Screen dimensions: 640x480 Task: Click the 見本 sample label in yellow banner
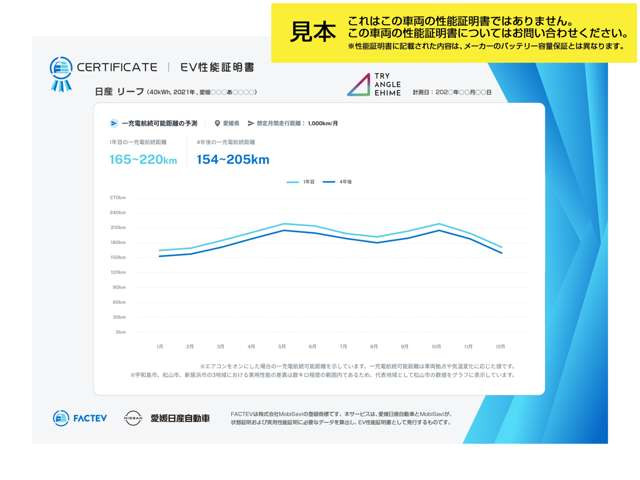point(312,32)
